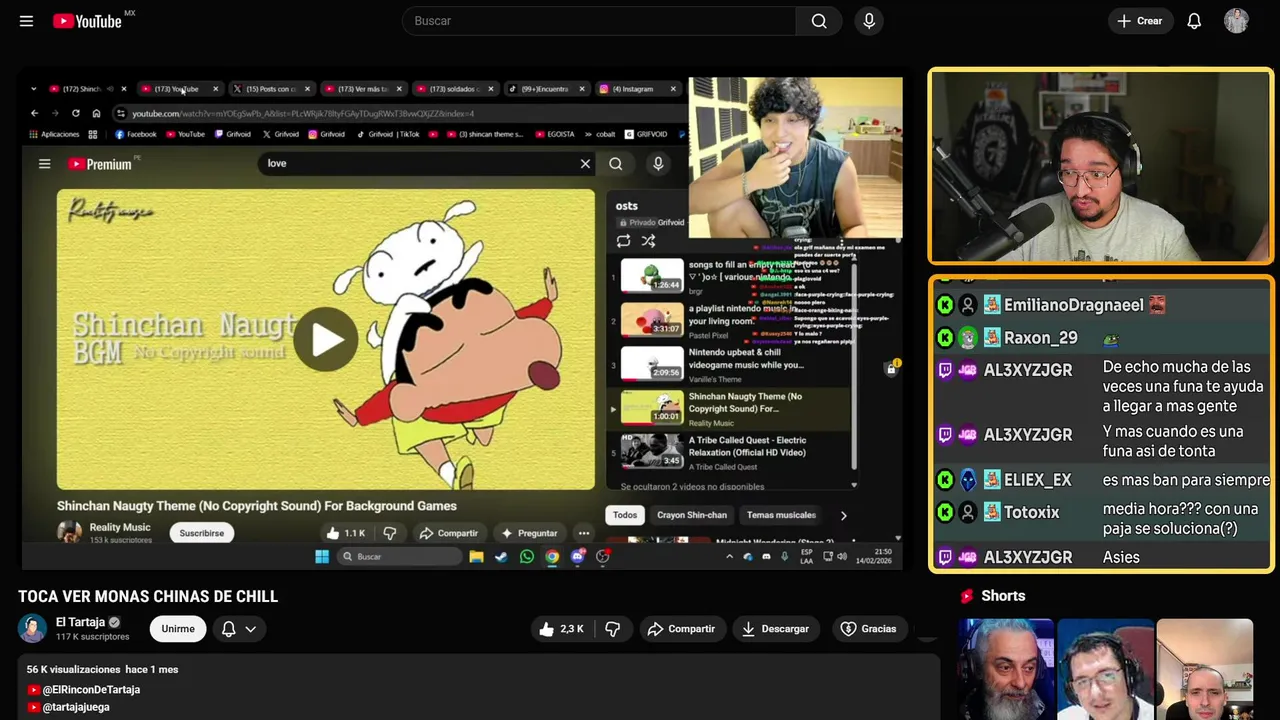Screen dimensions: 1280x720
Task: Expand the channel notification bell dropdown
Action: [x=239, y=629]
